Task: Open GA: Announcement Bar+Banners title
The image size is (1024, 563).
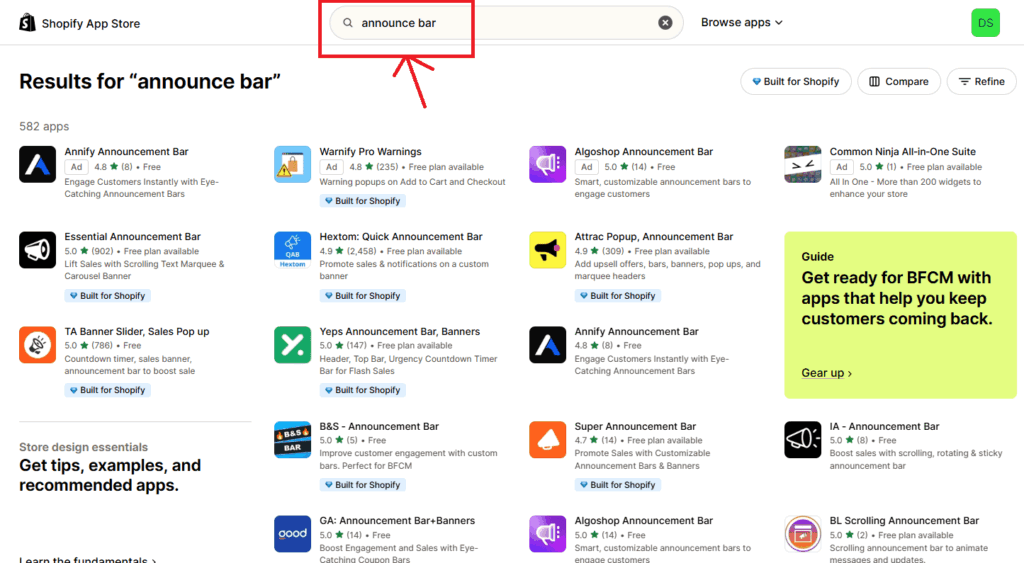Action: click(397, 521)
